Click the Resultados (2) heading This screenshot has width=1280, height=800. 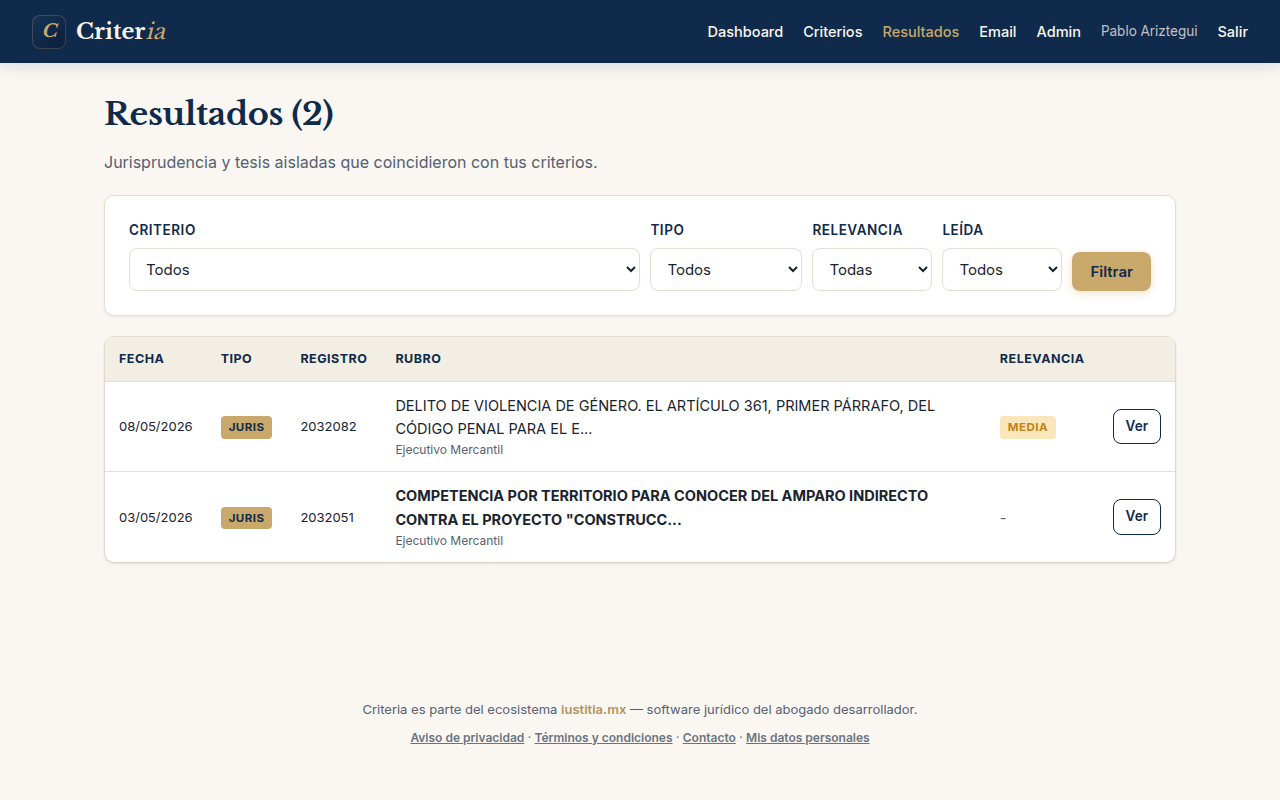click(x=219, y=114)
